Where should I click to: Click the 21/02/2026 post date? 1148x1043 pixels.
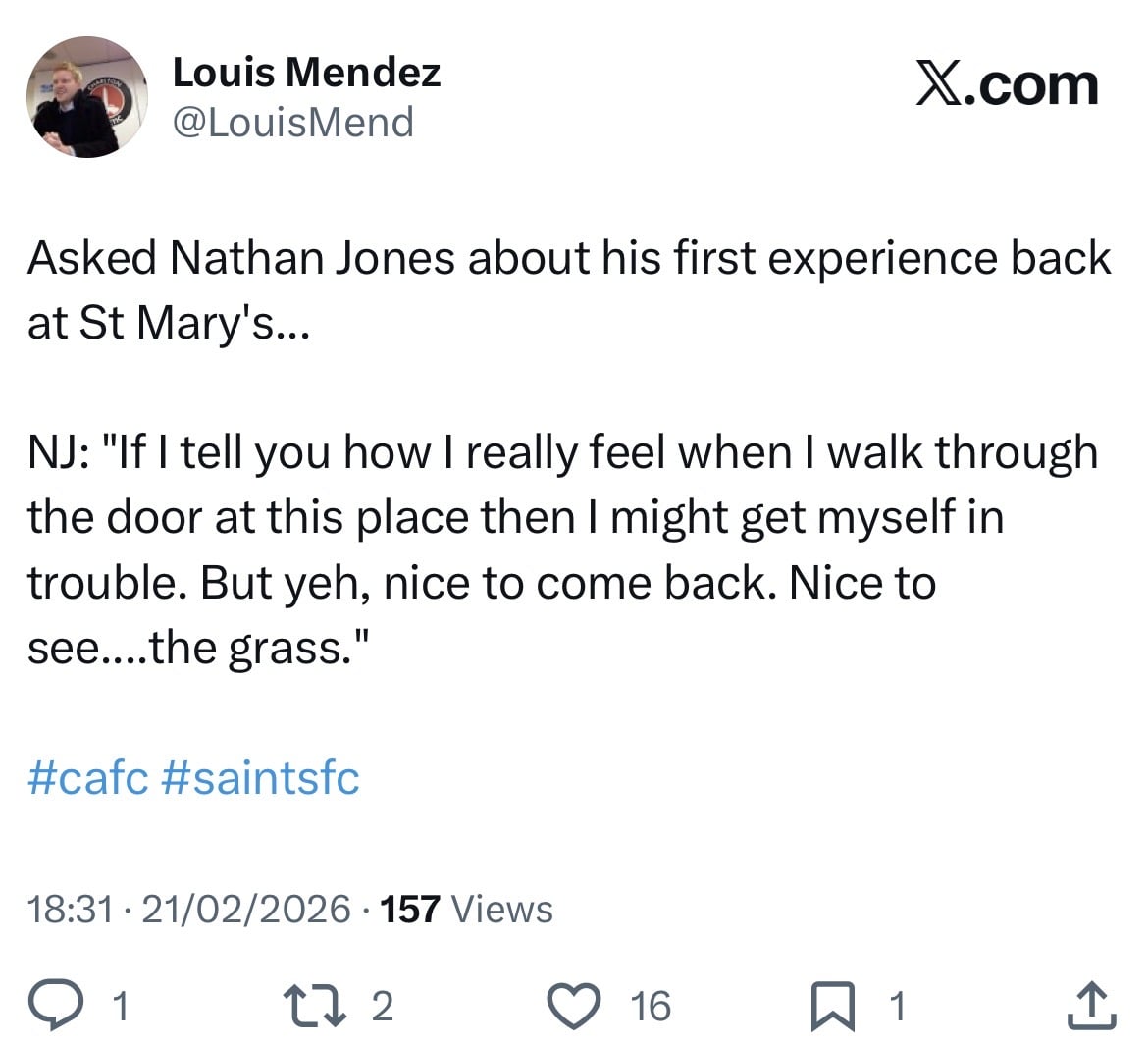coord(245,909)
